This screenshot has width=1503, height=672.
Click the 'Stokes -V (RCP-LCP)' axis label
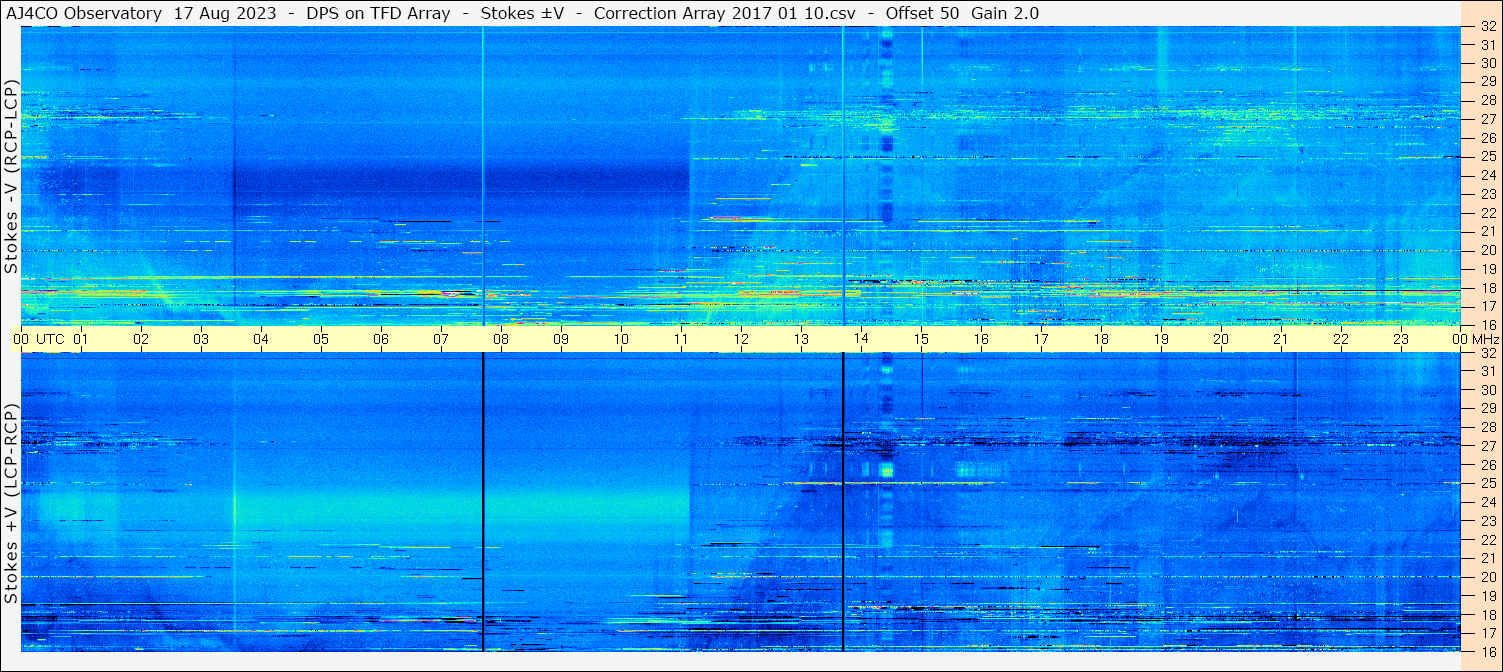point(11,175)
